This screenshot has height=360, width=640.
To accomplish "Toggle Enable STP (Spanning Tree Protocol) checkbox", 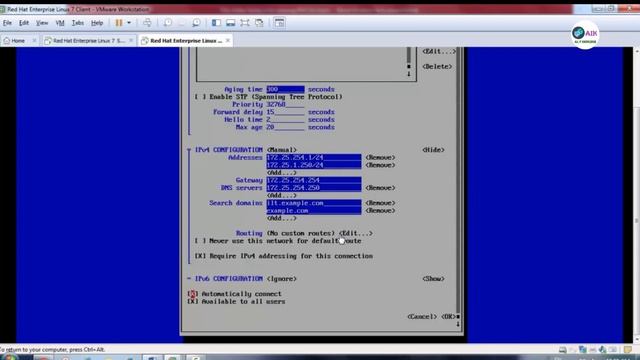I will click(200, 97).
